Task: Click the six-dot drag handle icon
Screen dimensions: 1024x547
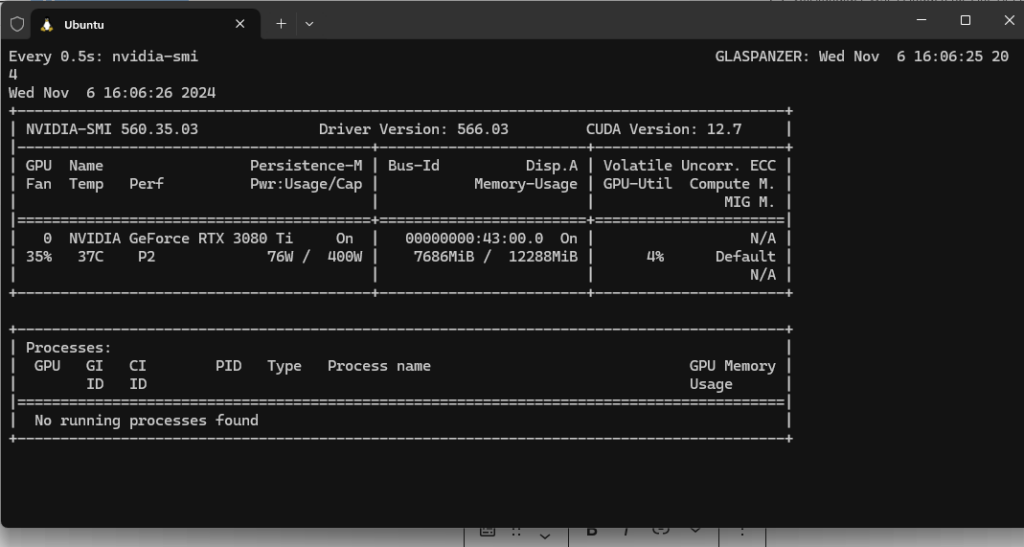Action: (517, 532)
